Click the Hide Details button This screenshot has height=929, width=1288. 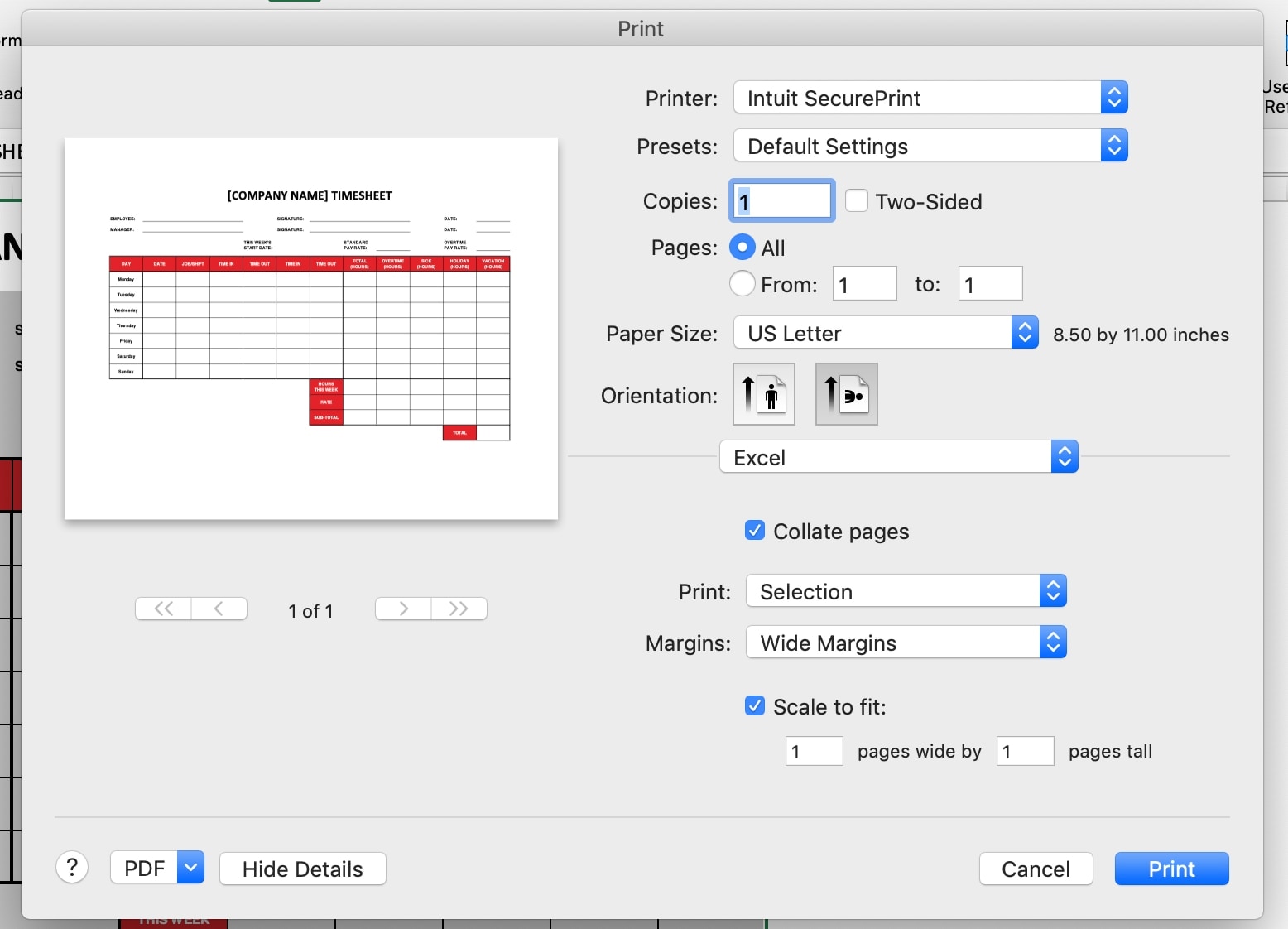pos(302,869)
